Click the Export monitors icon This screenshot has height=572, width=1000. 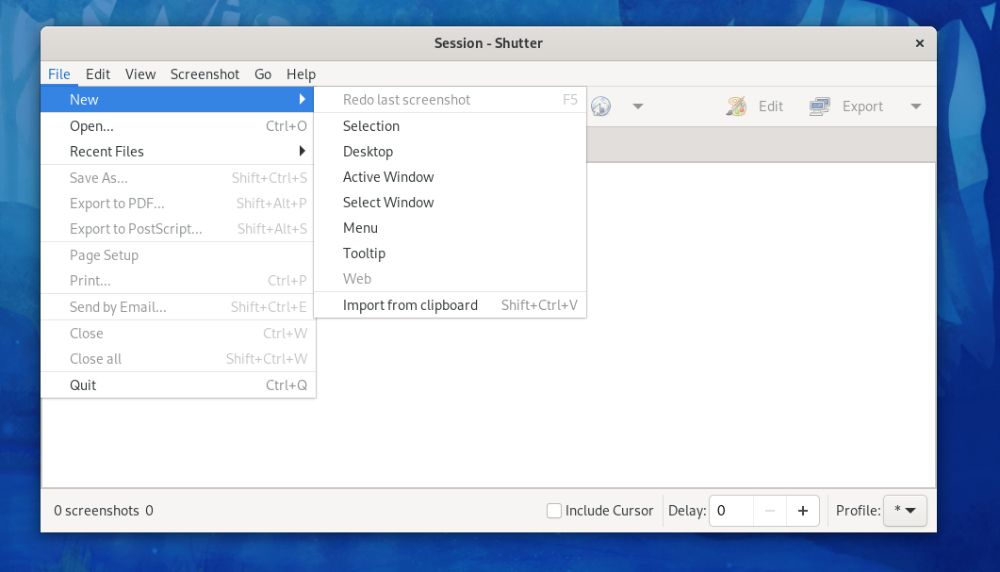820,106
